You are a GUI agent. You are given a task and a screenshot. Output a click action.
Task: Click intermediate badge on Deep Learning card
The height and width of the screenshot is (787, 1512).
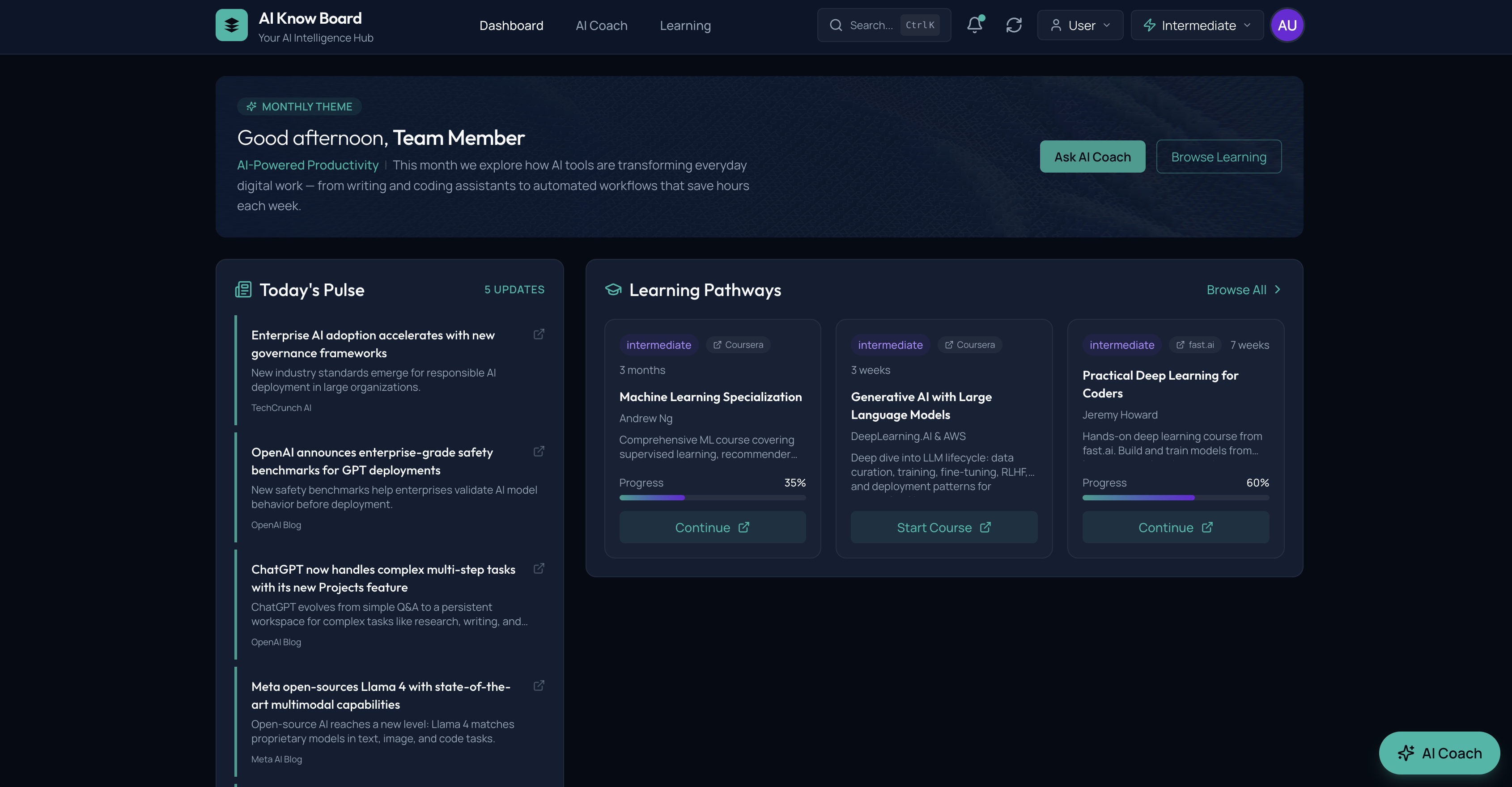(1121, 344)
